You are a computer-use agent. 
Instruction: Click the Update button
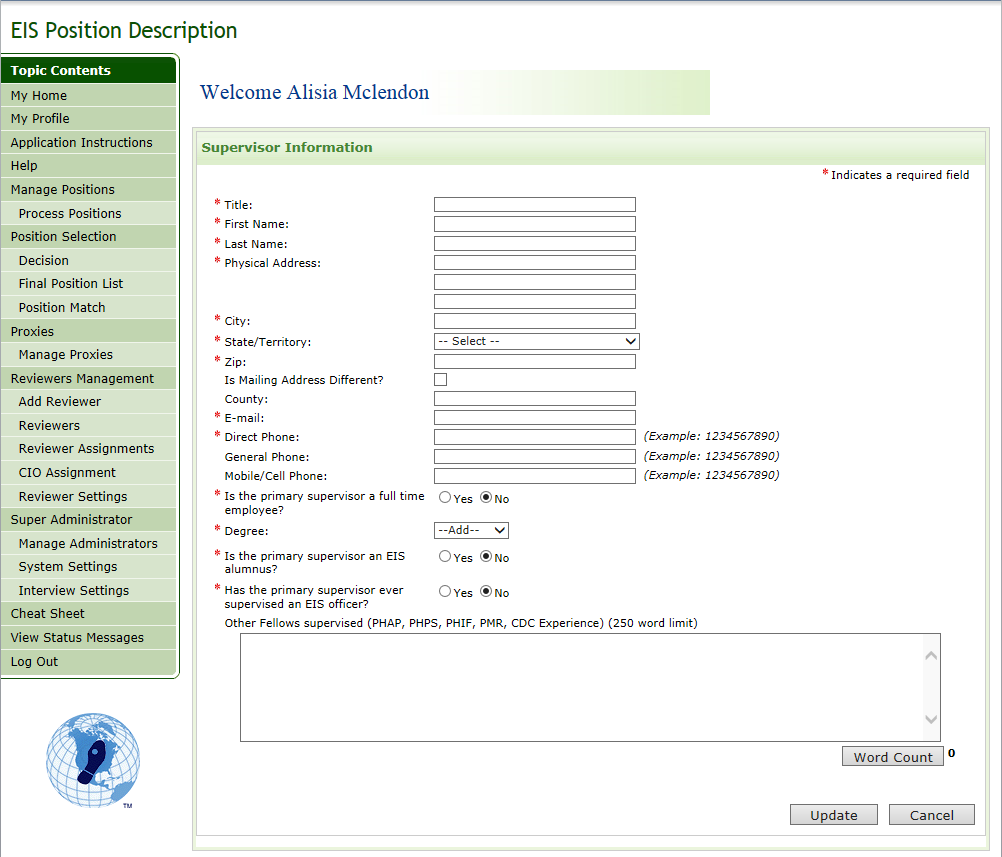[x=833, y=815]
